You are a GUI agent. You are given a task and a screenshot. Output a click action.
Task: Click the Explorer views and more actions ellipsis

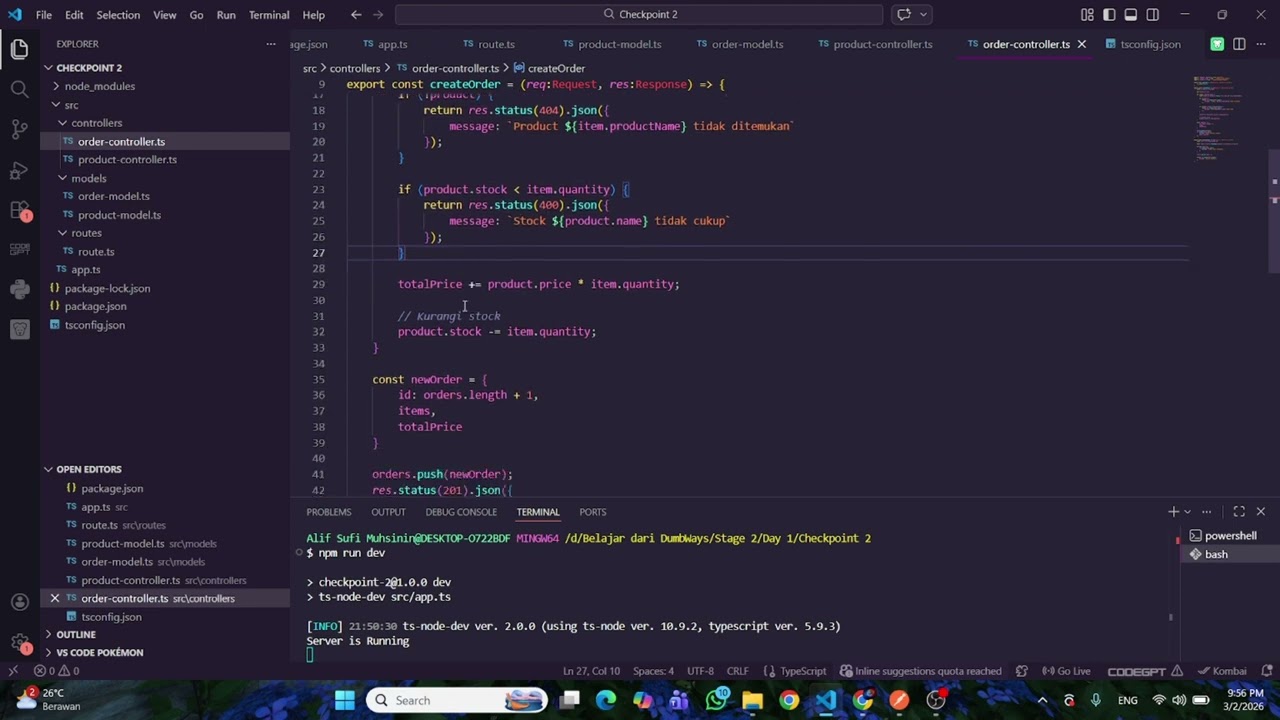coord(270,44)
